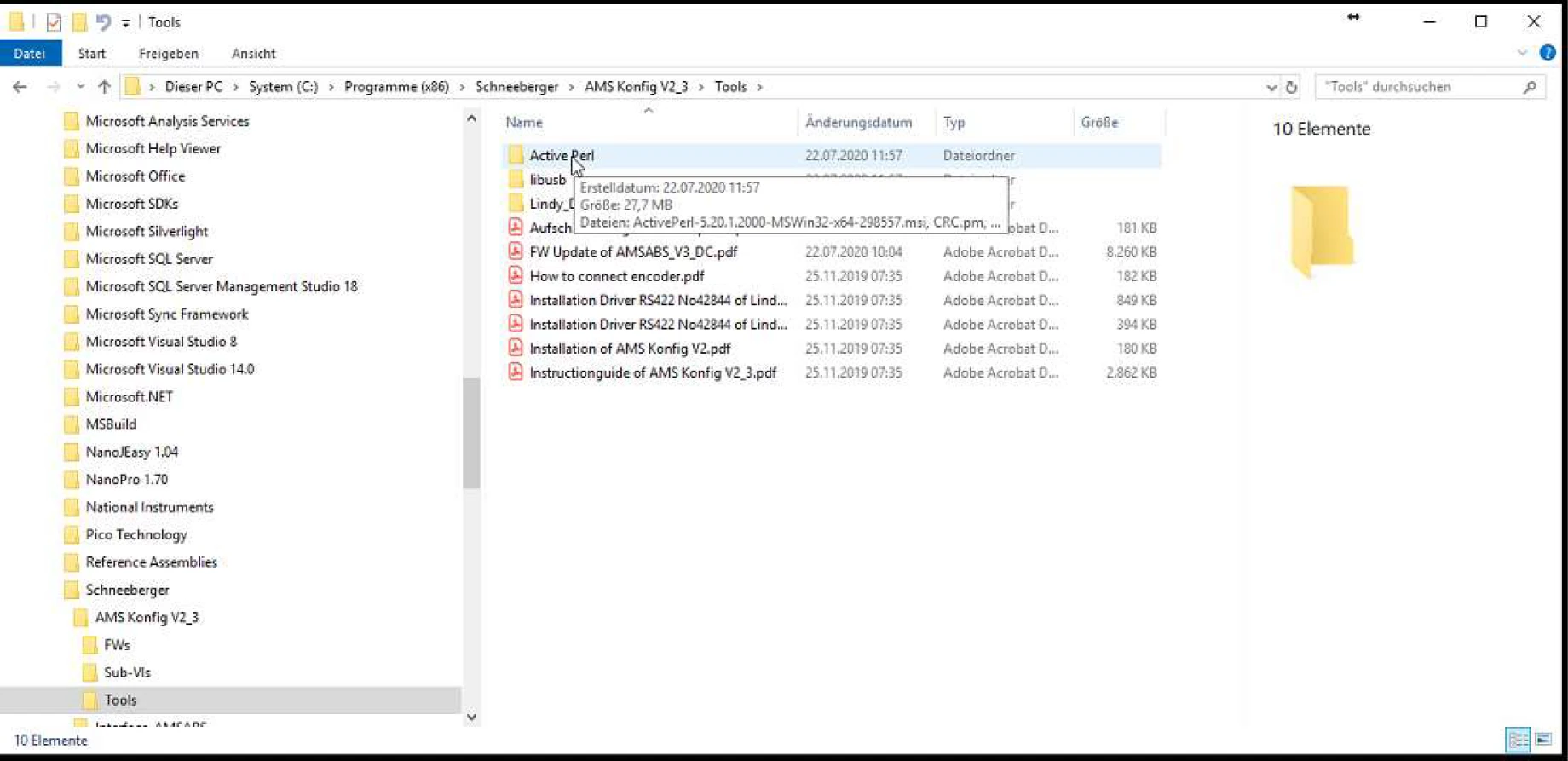Select Pico Technology folder in tree
This screenshot has height=761, width=1568.
(136, 534)
